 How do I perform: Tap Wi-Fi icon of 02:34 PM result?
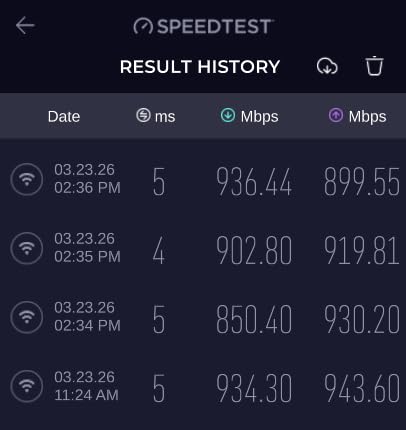tap(27, 317)
